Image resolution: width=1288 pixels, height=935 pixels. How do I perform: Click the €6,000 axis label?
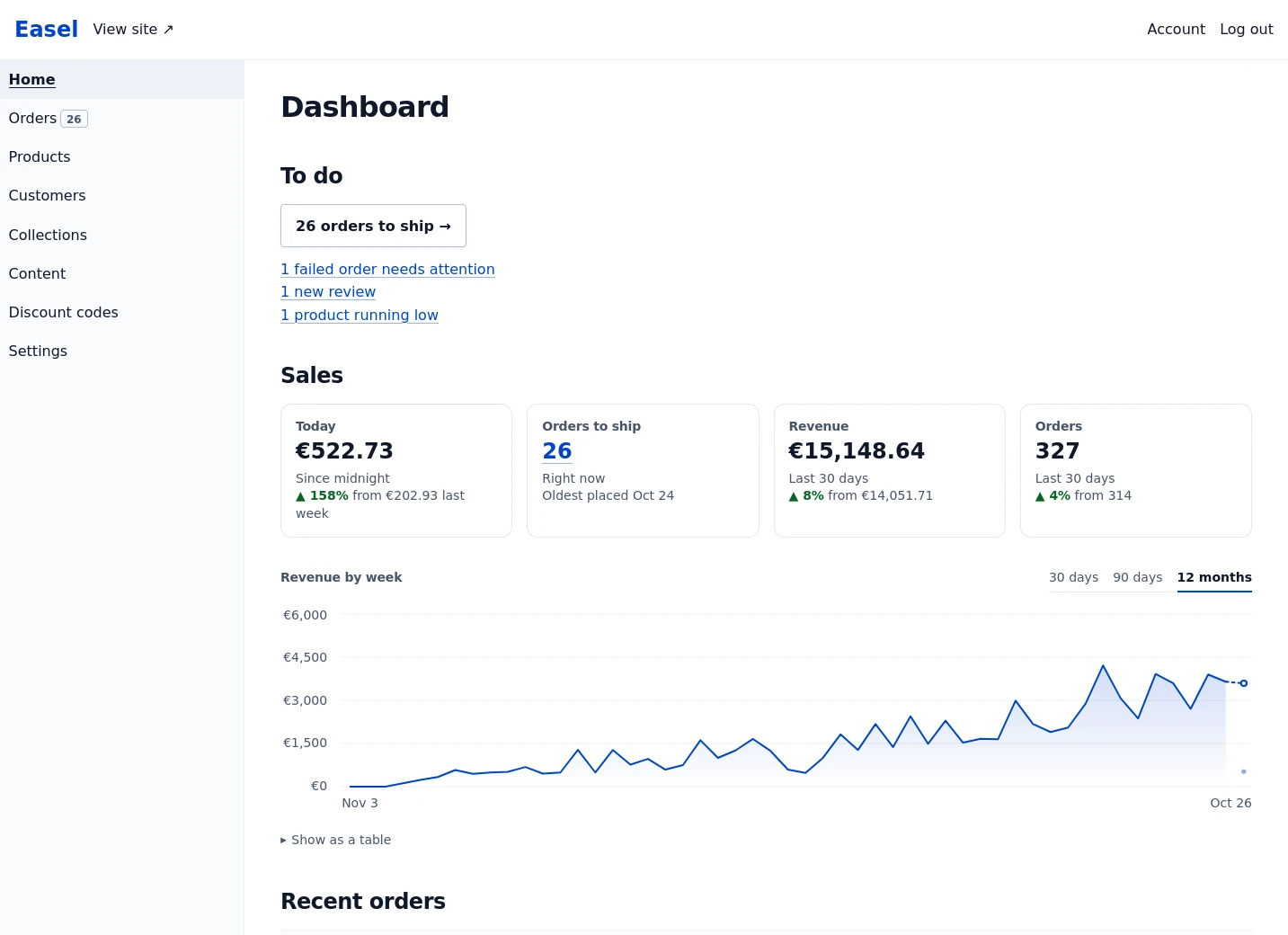[x=305, y=615]
